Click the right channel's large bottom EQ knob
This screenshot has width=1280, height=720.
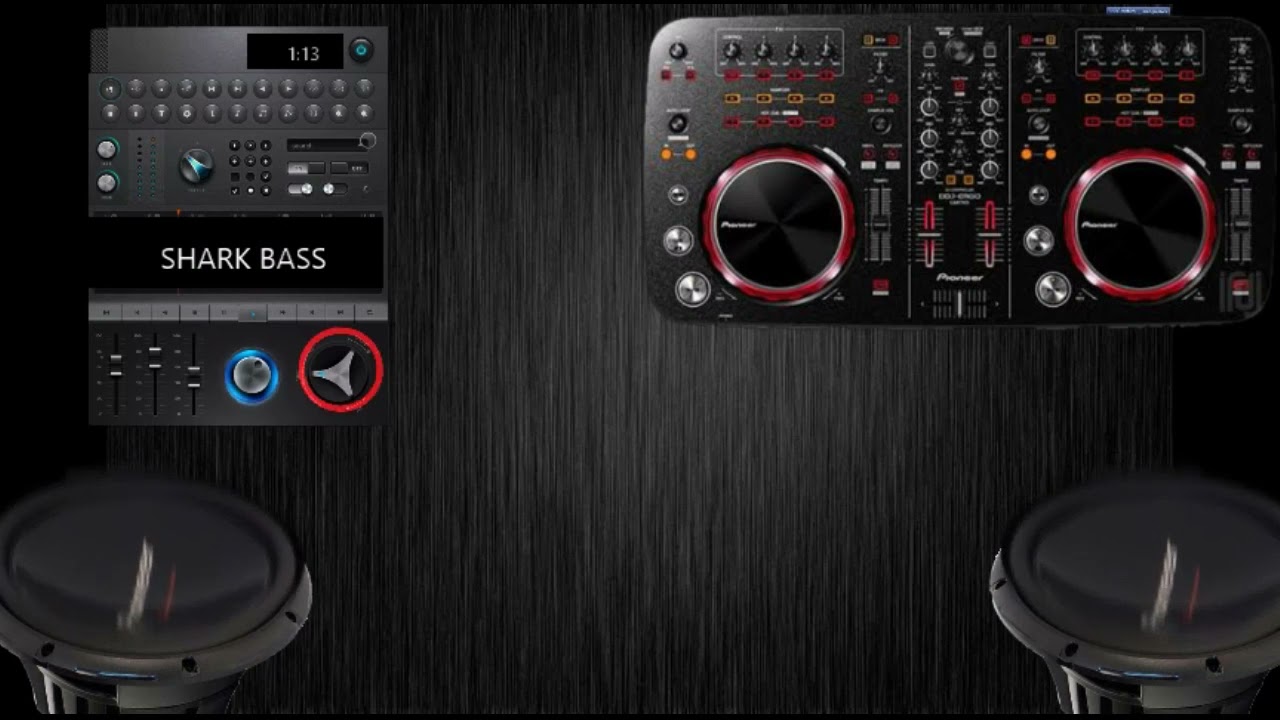point(990,169)
